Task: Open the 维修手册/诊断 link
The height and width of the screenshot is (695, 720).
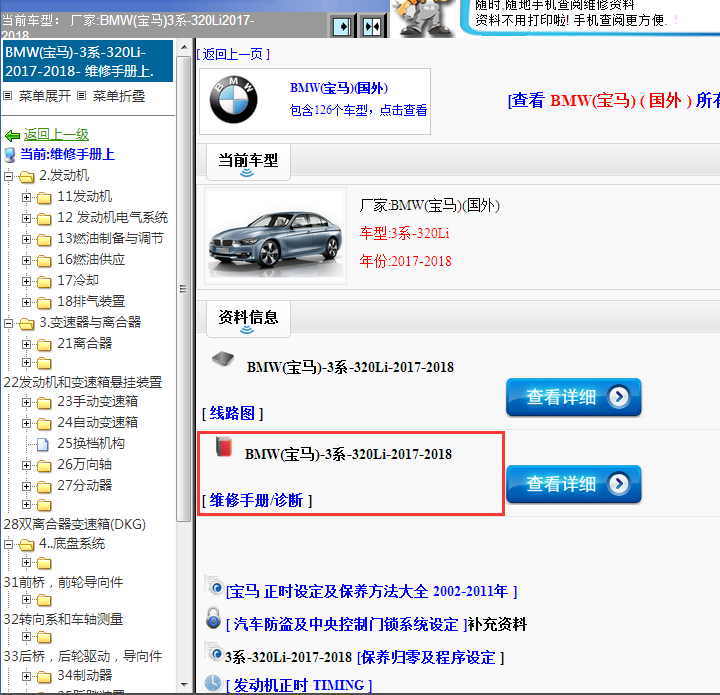Action: point(257,500)
